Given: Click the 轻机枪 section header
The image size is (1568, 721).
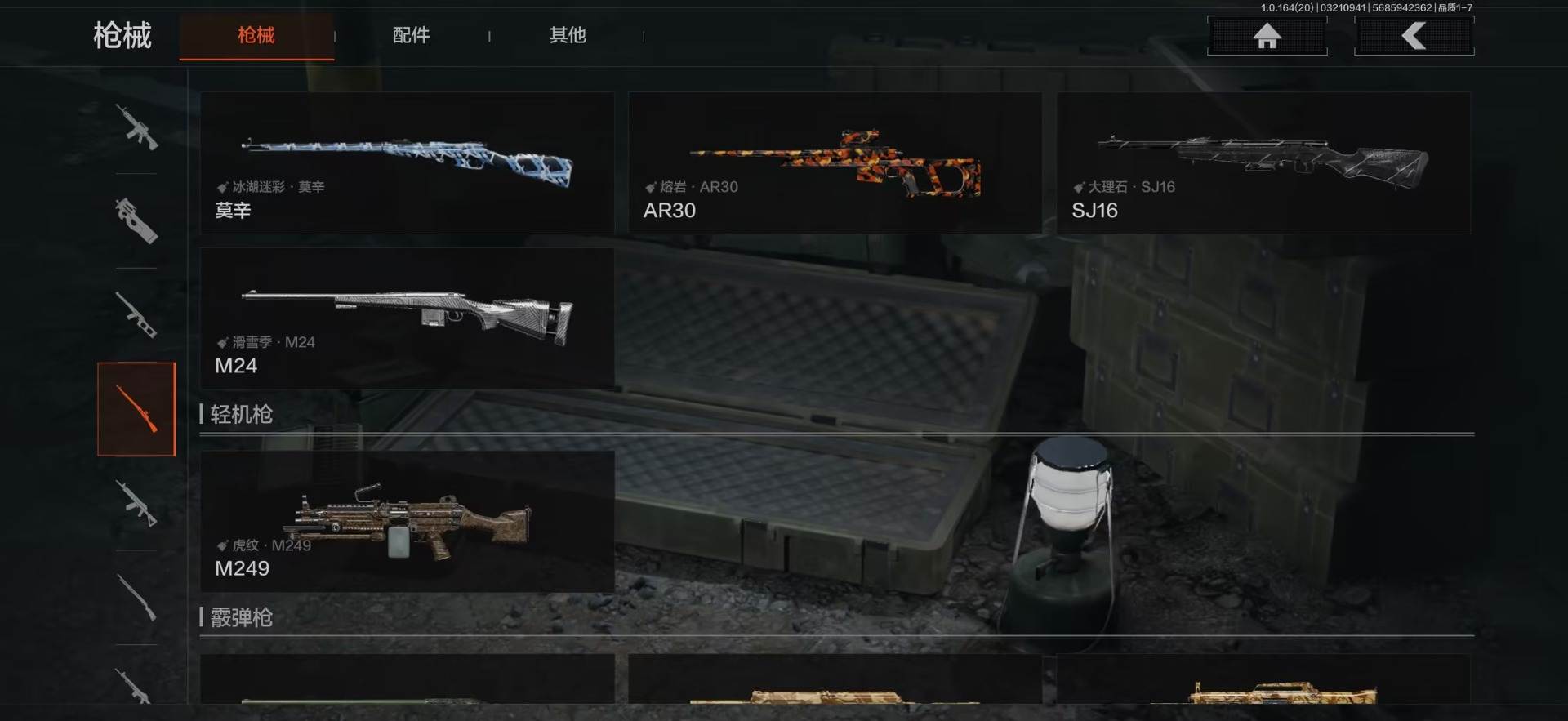Looking at the screenshot, I should [x=241, y=414].
